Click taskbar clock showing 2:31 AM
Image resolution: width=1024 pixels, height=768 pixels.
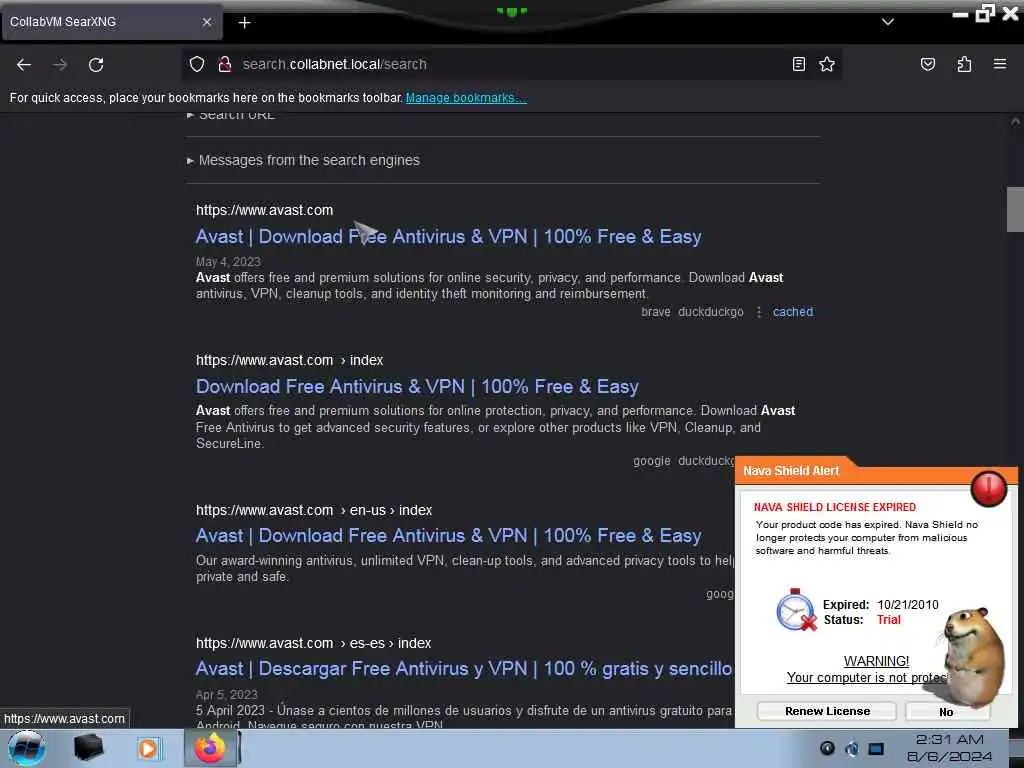(950, 748)
